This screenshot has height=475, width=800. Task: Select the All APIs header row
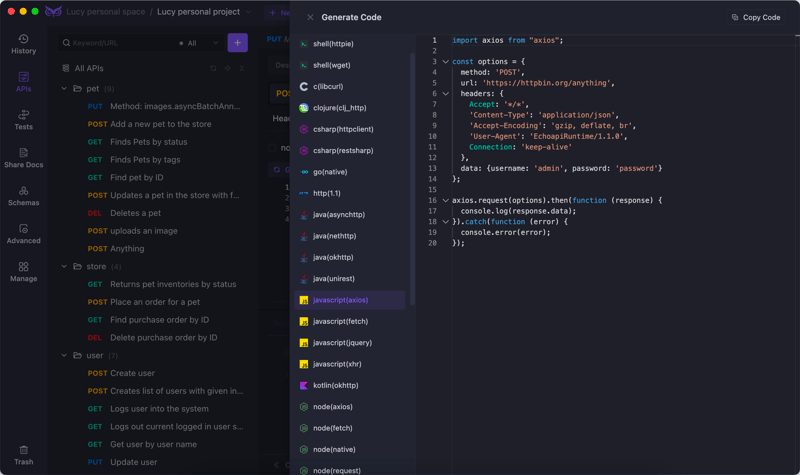point(153,68)
